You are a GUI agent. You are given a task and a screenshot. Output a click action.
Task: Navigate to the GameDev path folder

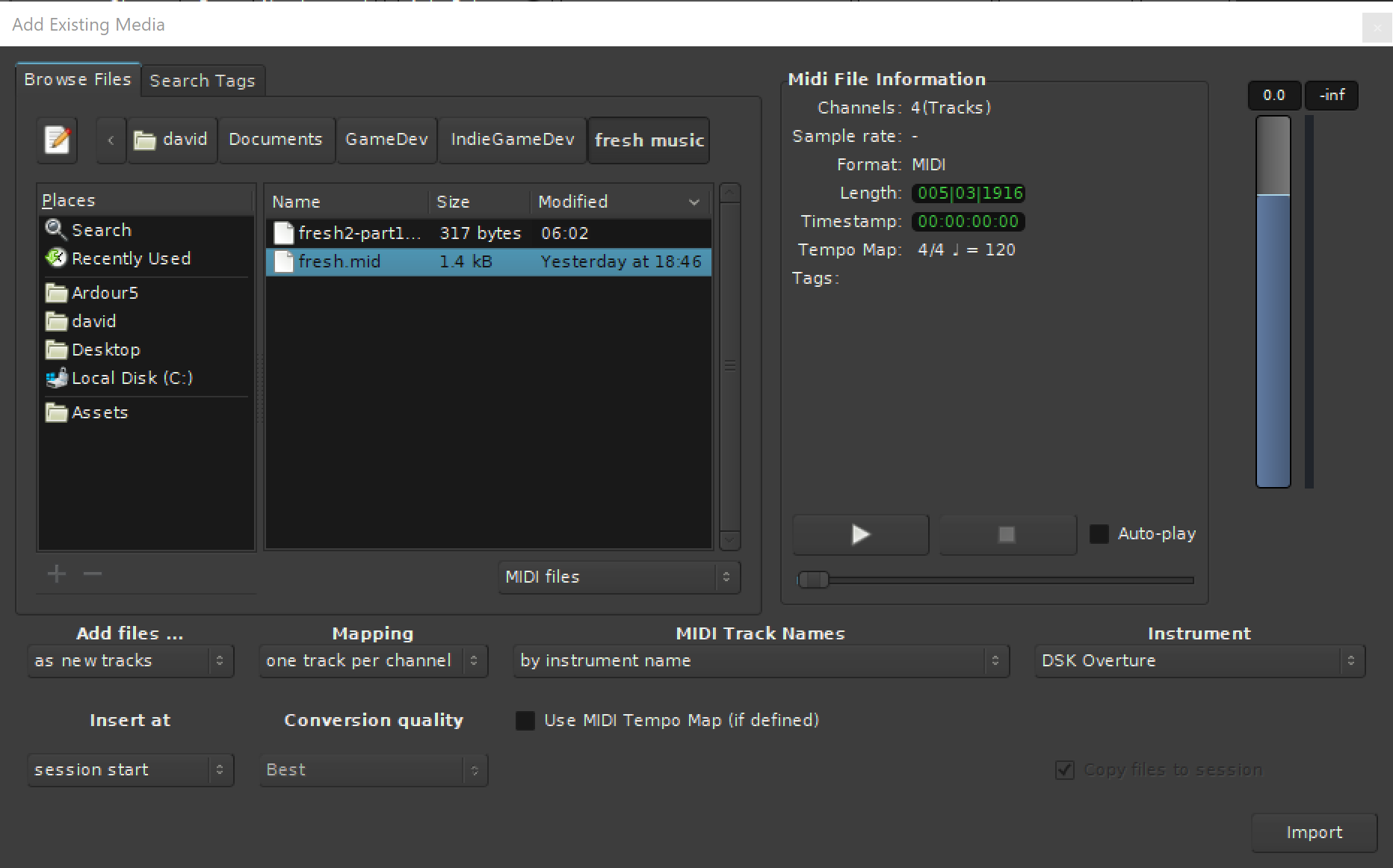[x=386, y=140]
